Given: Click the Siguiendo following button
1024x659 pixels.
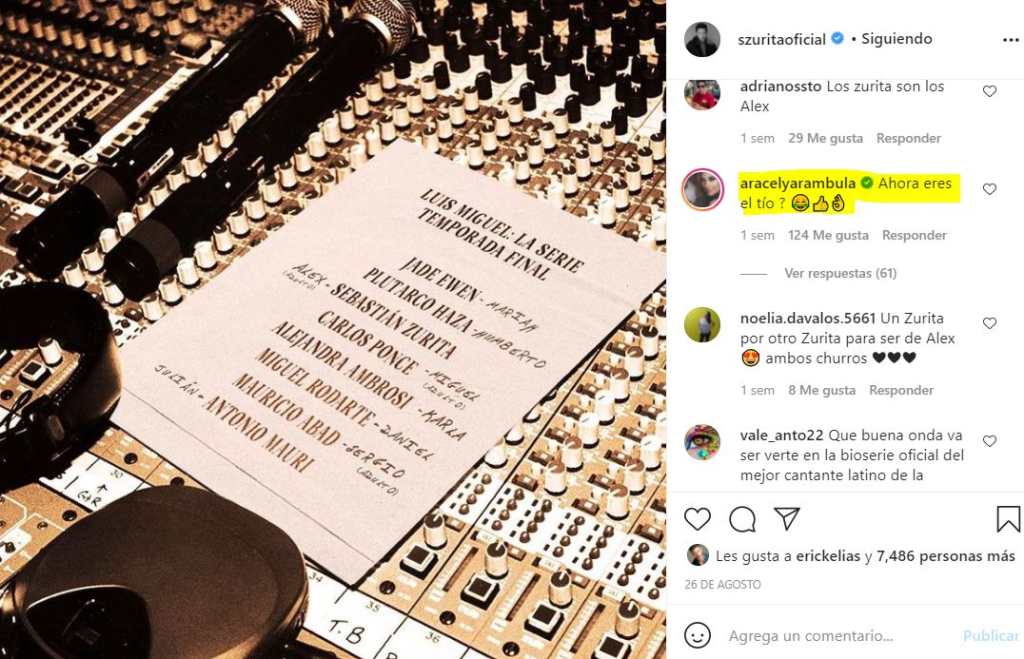Looking at the screenshot, I should point(896,39).
